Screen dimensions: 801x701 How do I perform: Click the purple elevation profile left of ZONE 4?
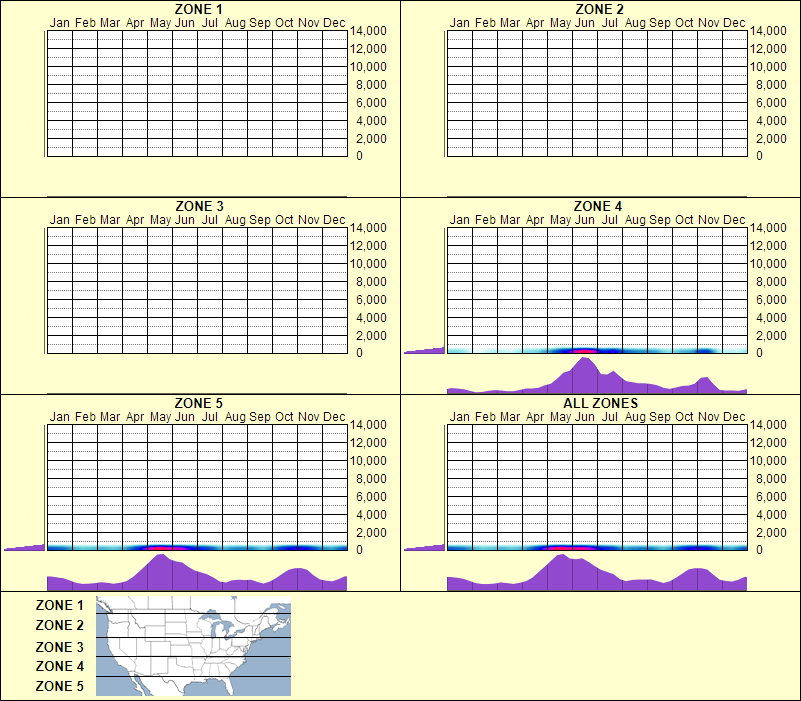click(424, 350)
